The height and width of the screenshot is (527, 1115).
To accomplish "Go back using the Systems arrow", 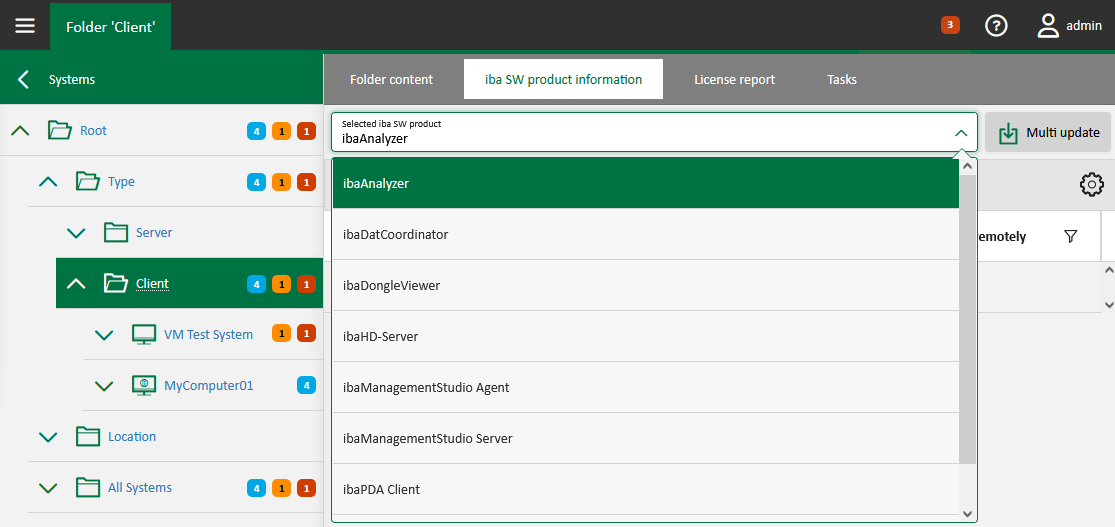I will [23, 79].
